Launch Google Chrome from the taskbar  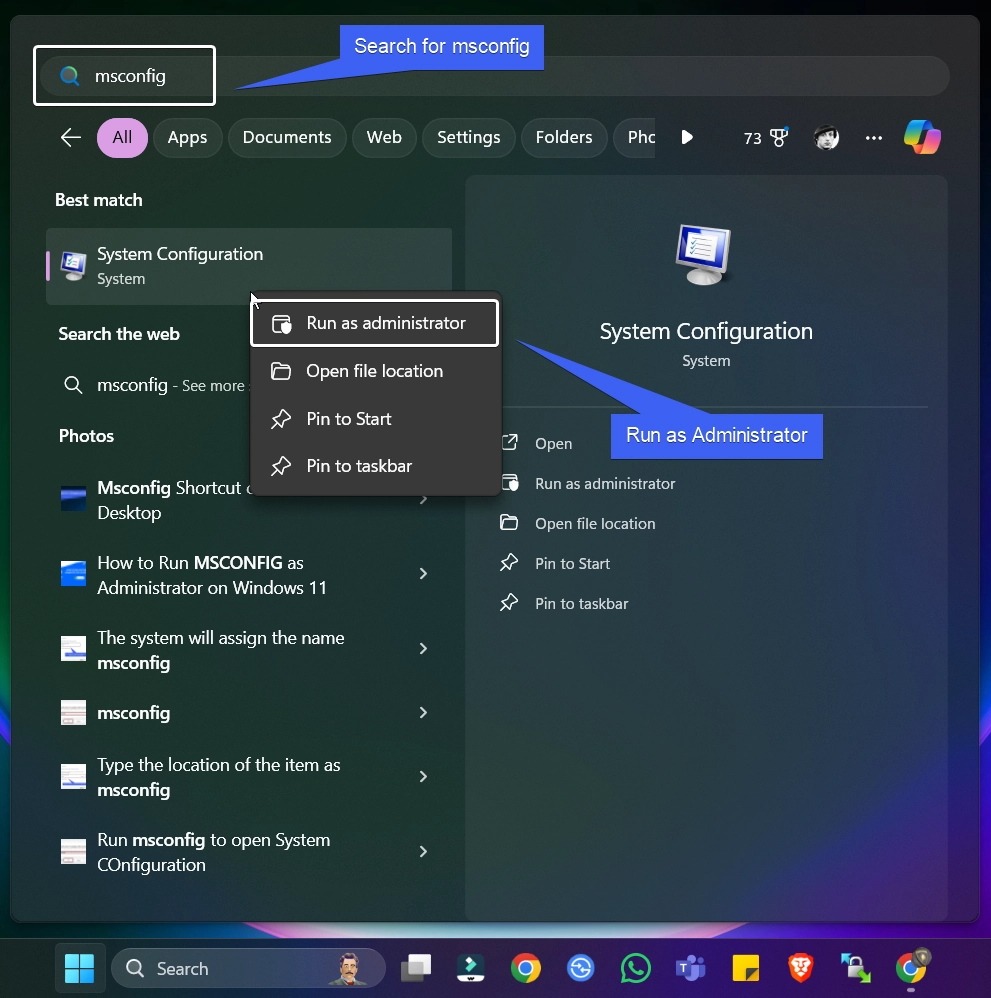point(526,969)
